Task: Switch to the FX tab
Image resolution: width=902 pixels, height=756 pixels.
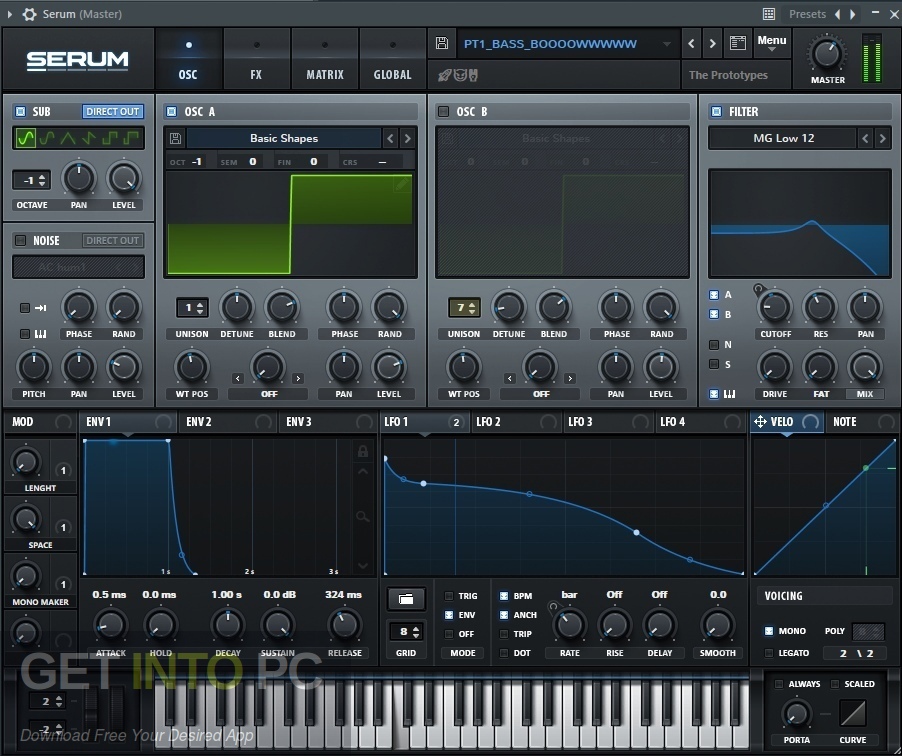Action: point(256,60)
